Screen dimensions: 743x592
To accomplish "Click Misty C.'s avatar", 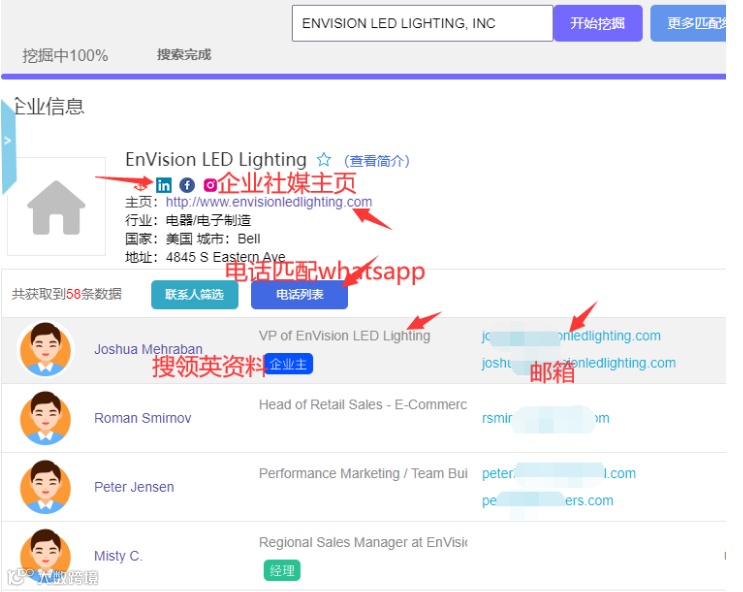I will point(45,556).
